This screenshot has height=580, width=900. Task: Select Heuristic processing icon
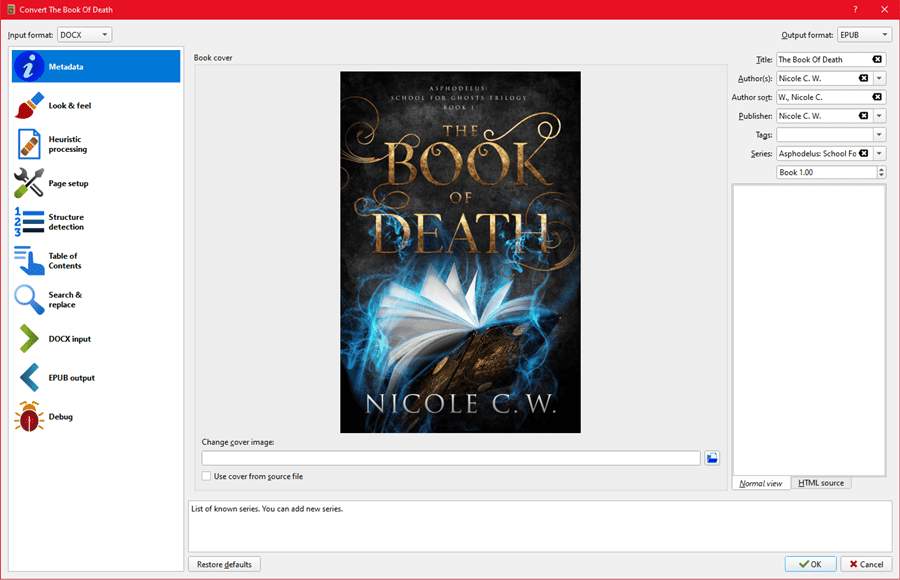coord(29,144)
